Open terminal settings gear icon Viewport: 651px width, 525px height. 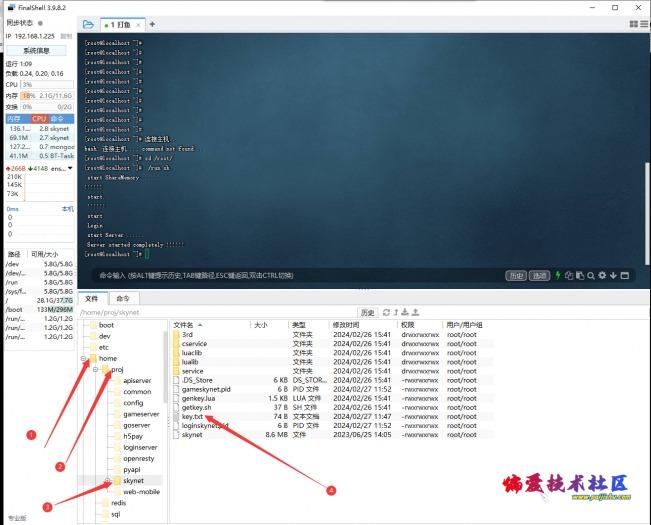[602, 275]
